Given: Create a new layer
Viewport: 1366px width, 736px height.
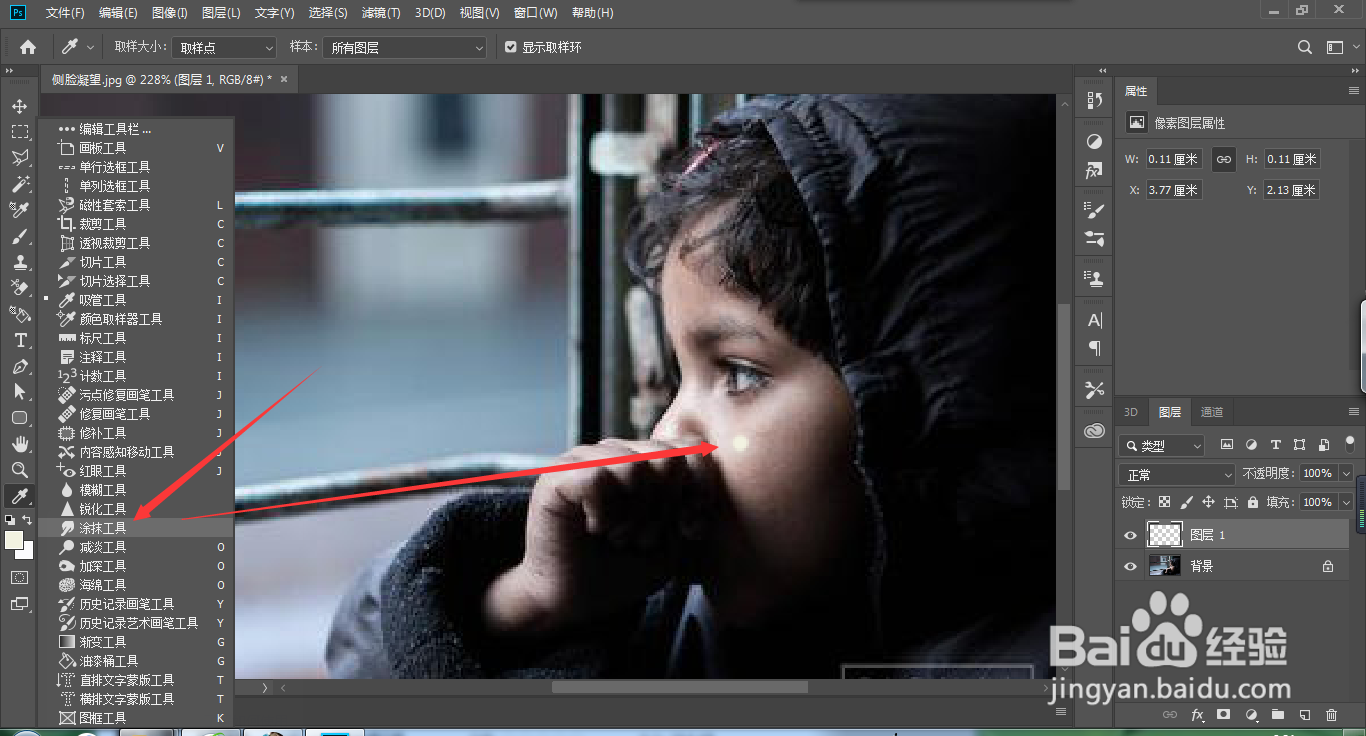Looking at the screenshot, I should pyautogui.click(x=1304, y=715).
